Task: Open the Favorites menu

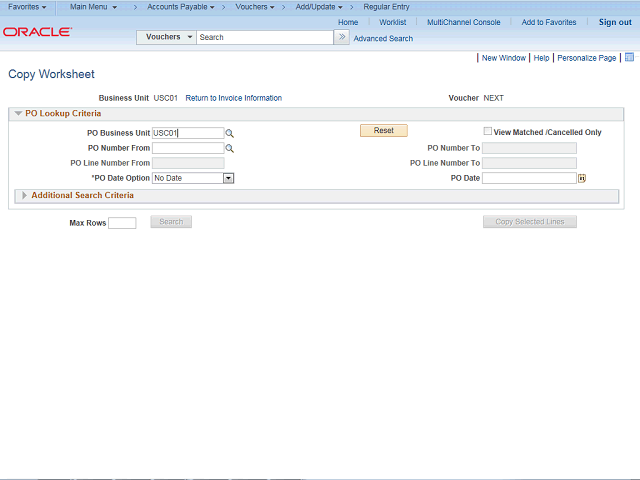Action: (27, 7)
